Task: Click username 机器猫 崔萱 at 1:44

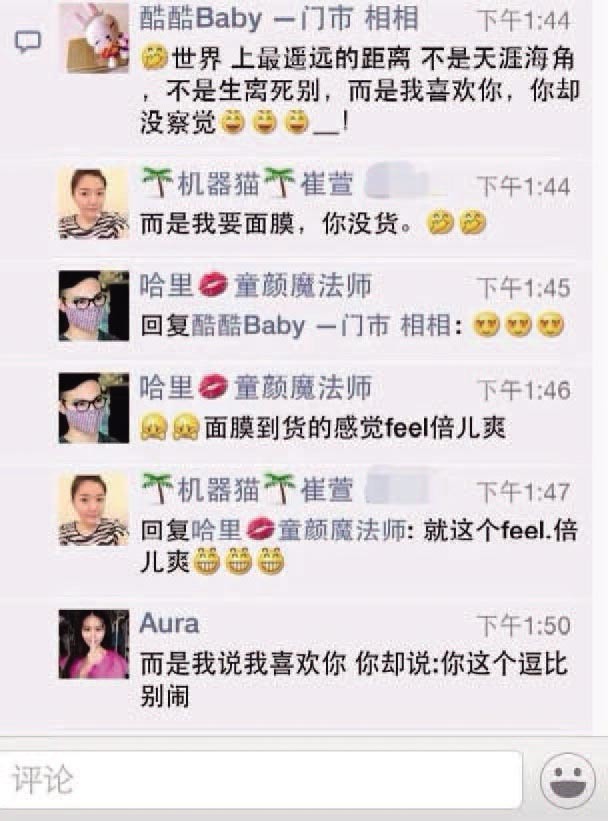Action: point(247,184)
